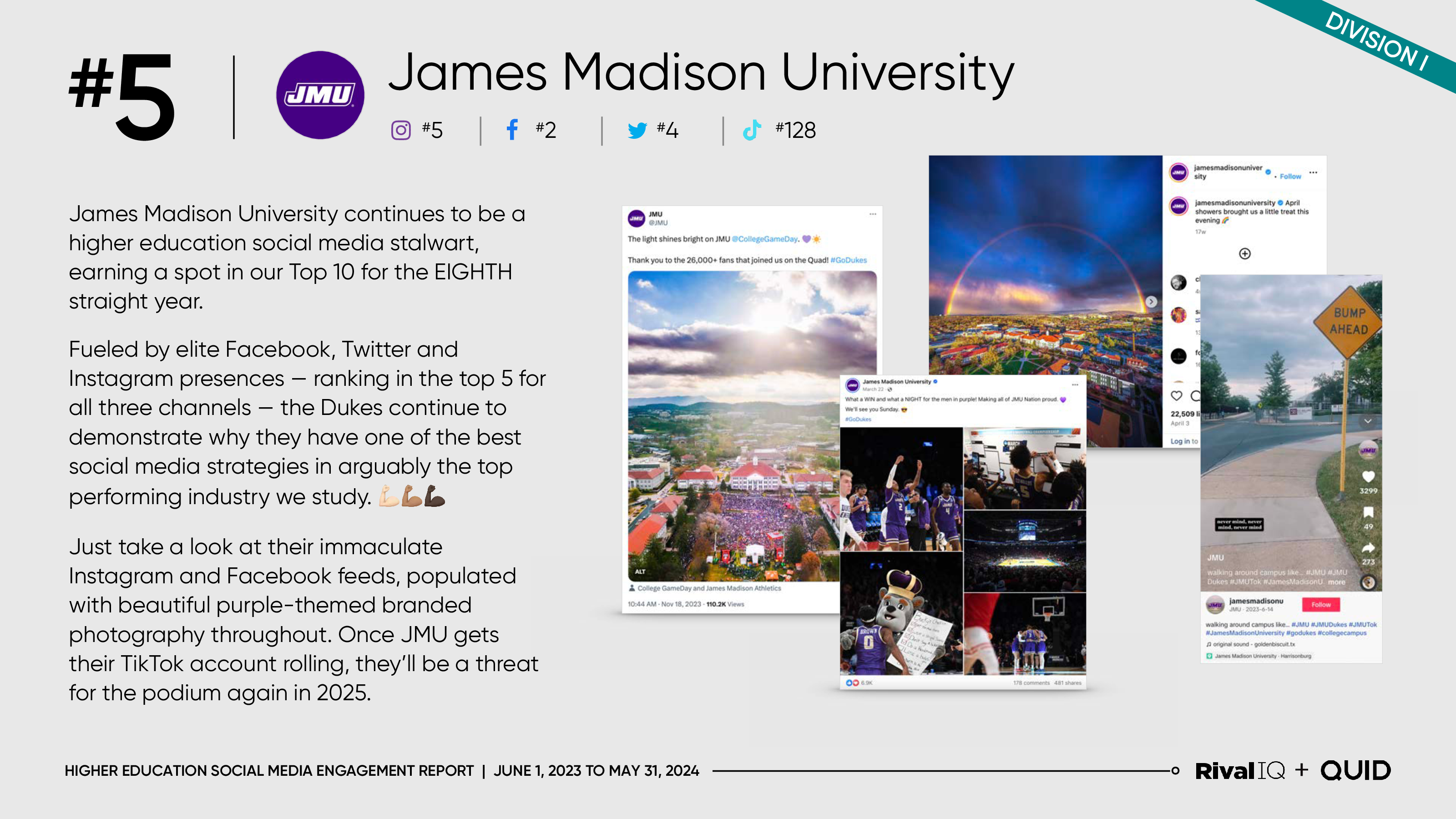Click the footer report title text
1456x819 pixels.
pos(269,771)
